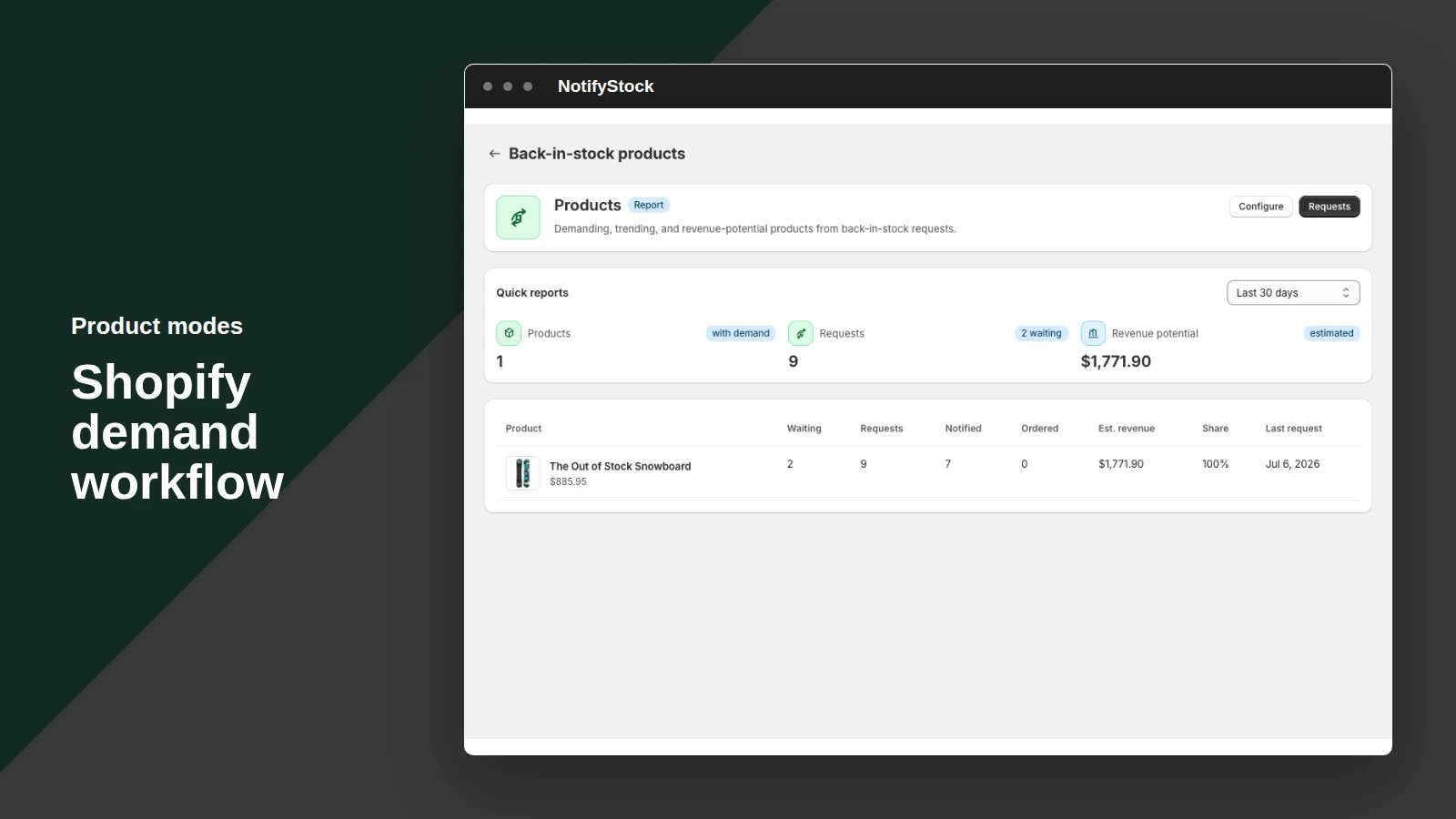Open the Requests button
The image size is (1456, 819).
pos(1330,207)
